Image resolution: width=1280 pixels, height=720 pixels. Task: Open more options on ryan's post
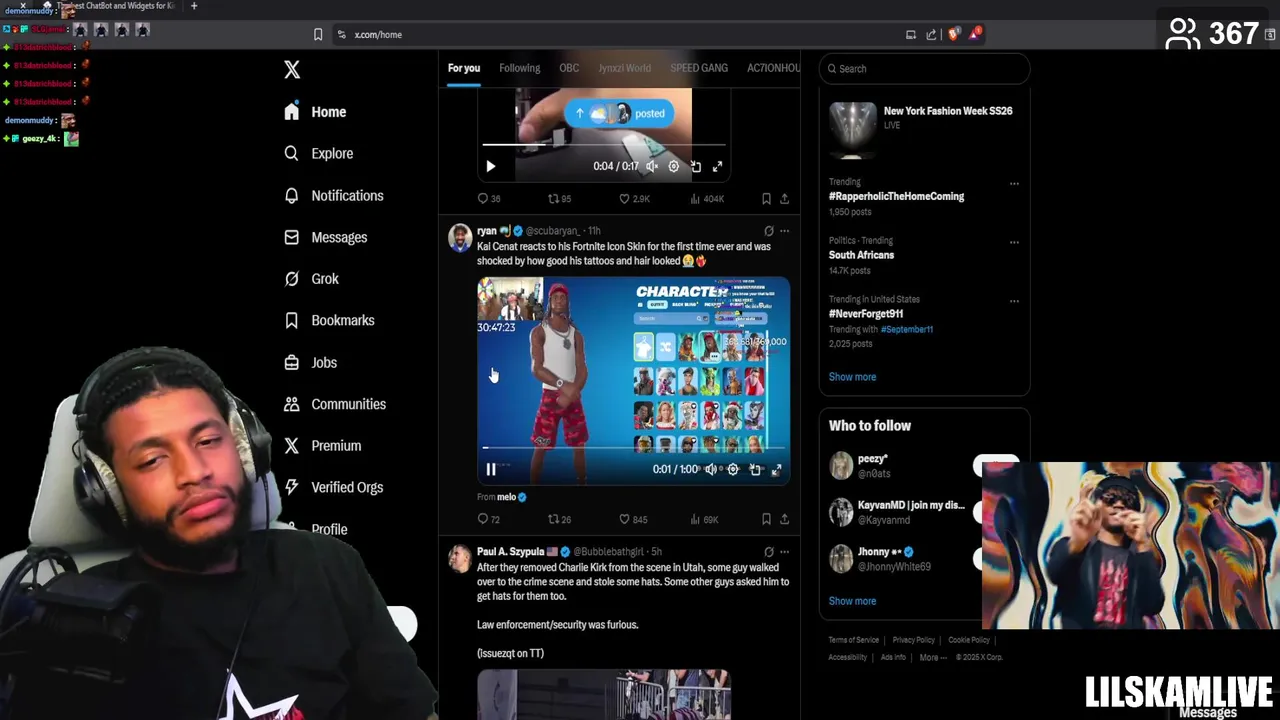point(785,231)
